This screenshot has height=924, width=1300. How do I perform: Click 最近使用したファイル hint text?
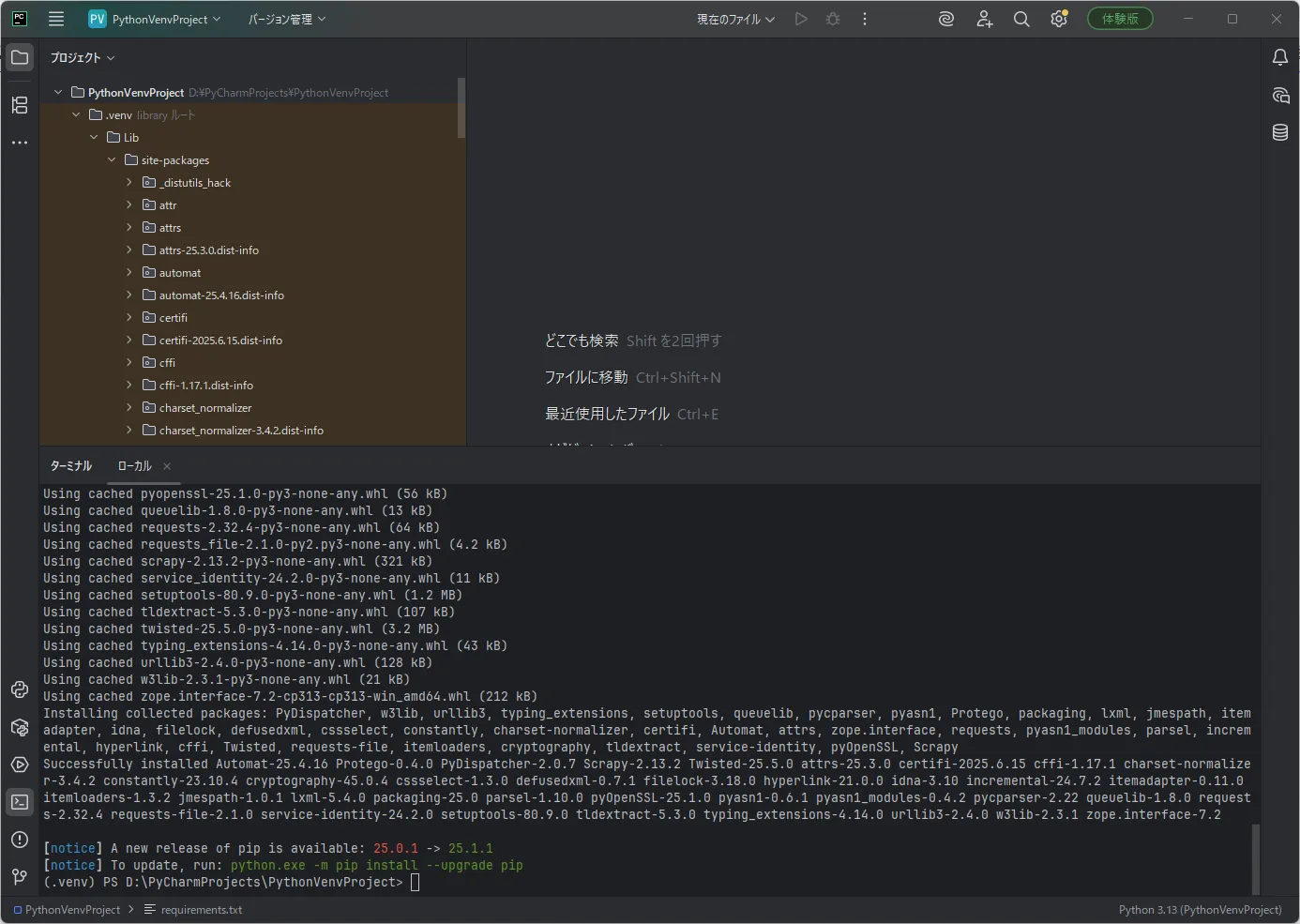pos(607,414)
